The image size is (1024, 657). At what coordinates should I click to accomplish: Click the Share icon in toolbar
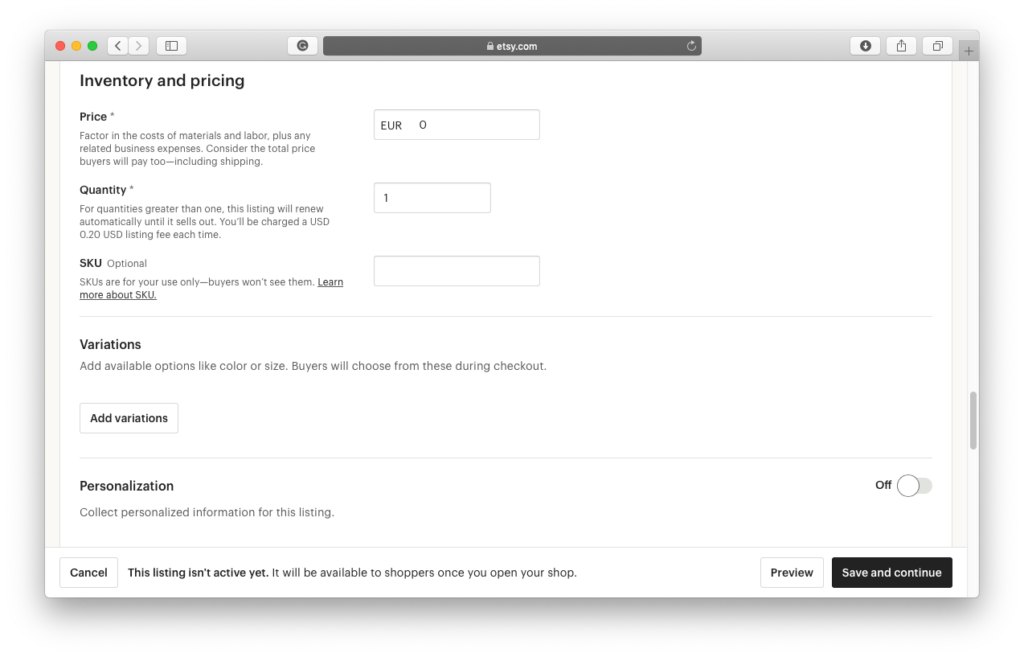[x=901, y=46]
